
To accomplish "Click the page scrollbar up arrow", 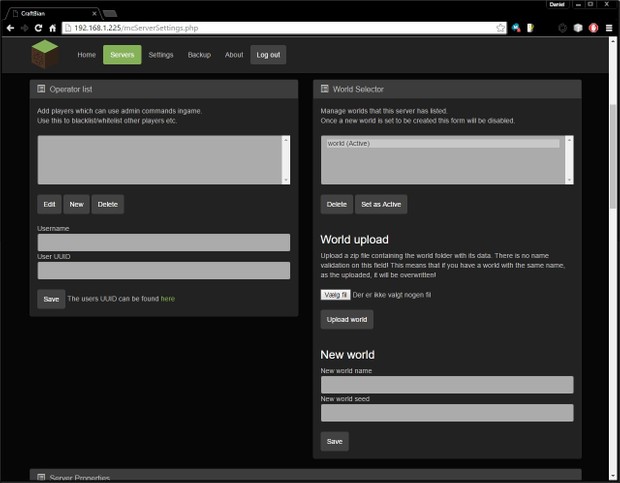I will (612, 41).
